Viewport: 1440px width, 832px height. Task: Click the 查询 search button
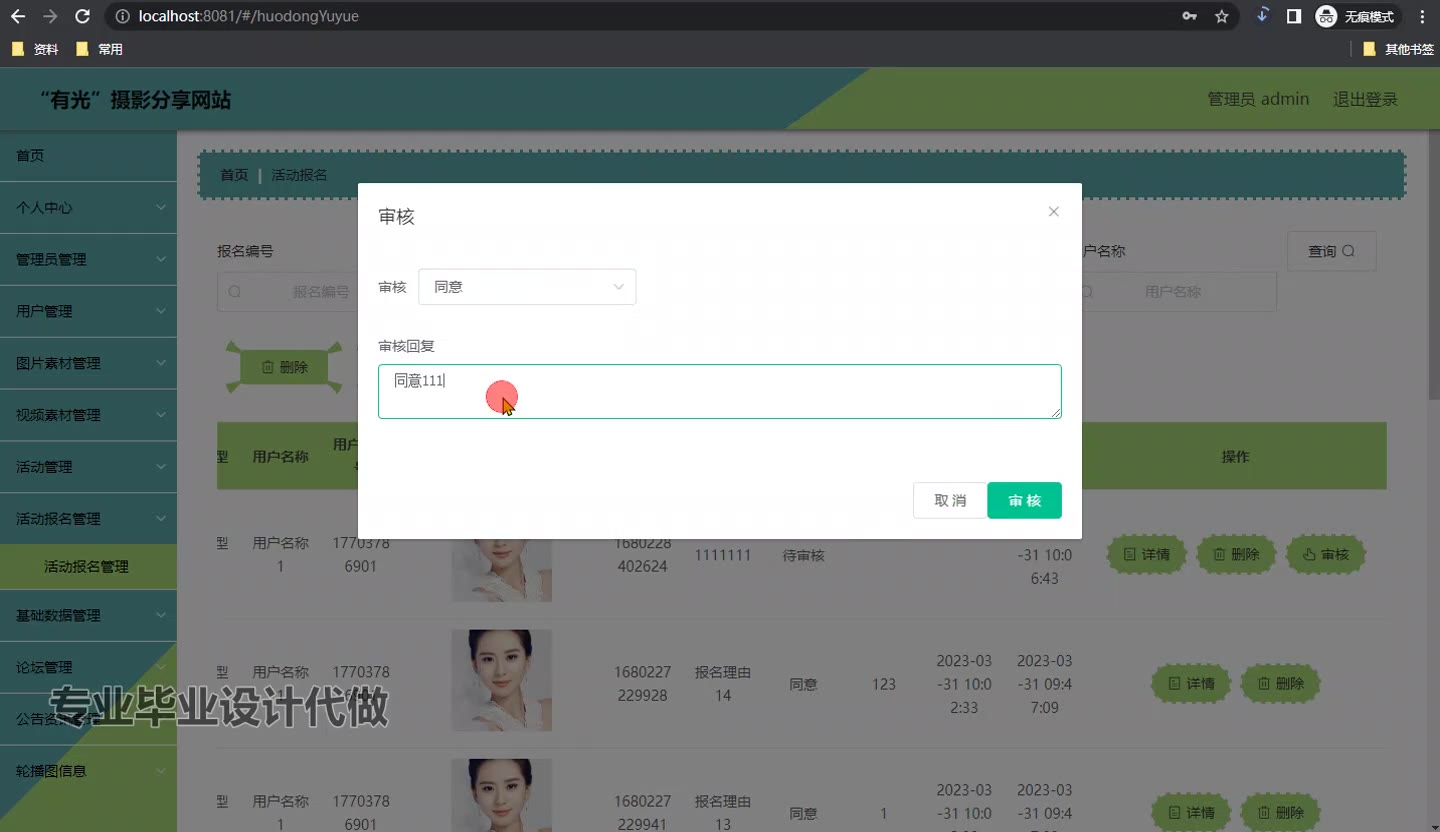coord(1331,251)
